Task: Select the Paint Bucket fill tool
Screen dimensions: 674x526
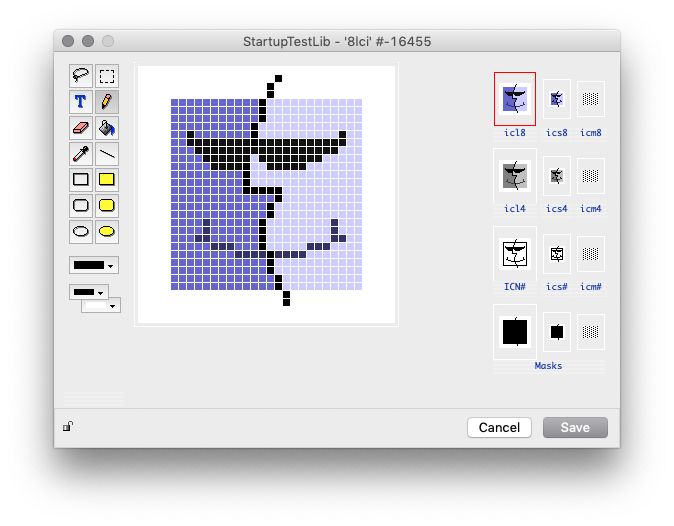Action: (107, 128)
